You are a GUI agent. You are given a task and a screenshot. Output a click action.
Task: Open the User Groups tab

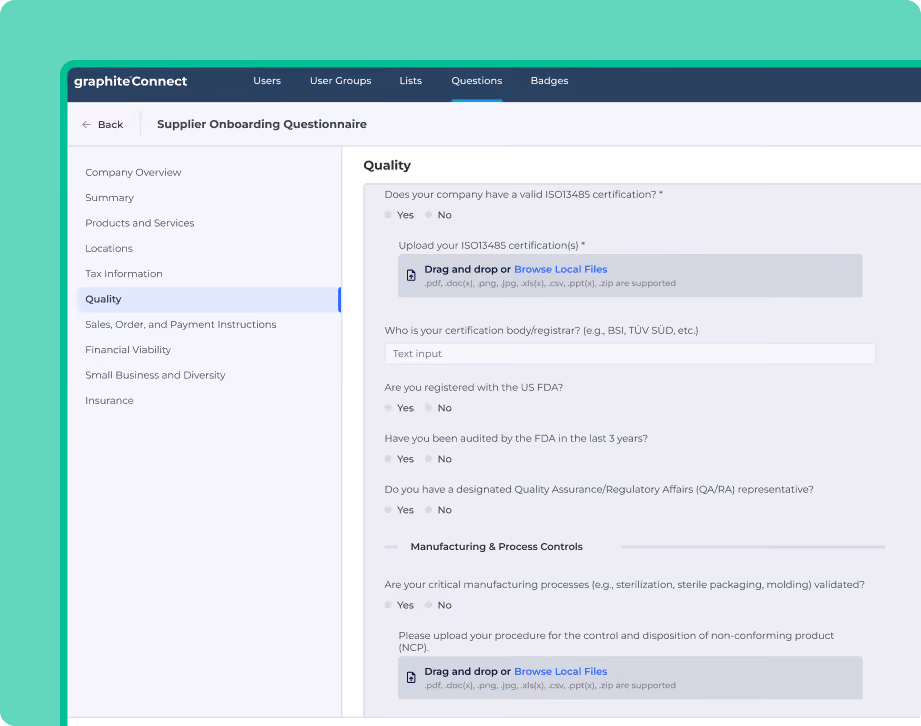[x=341, y=81]
